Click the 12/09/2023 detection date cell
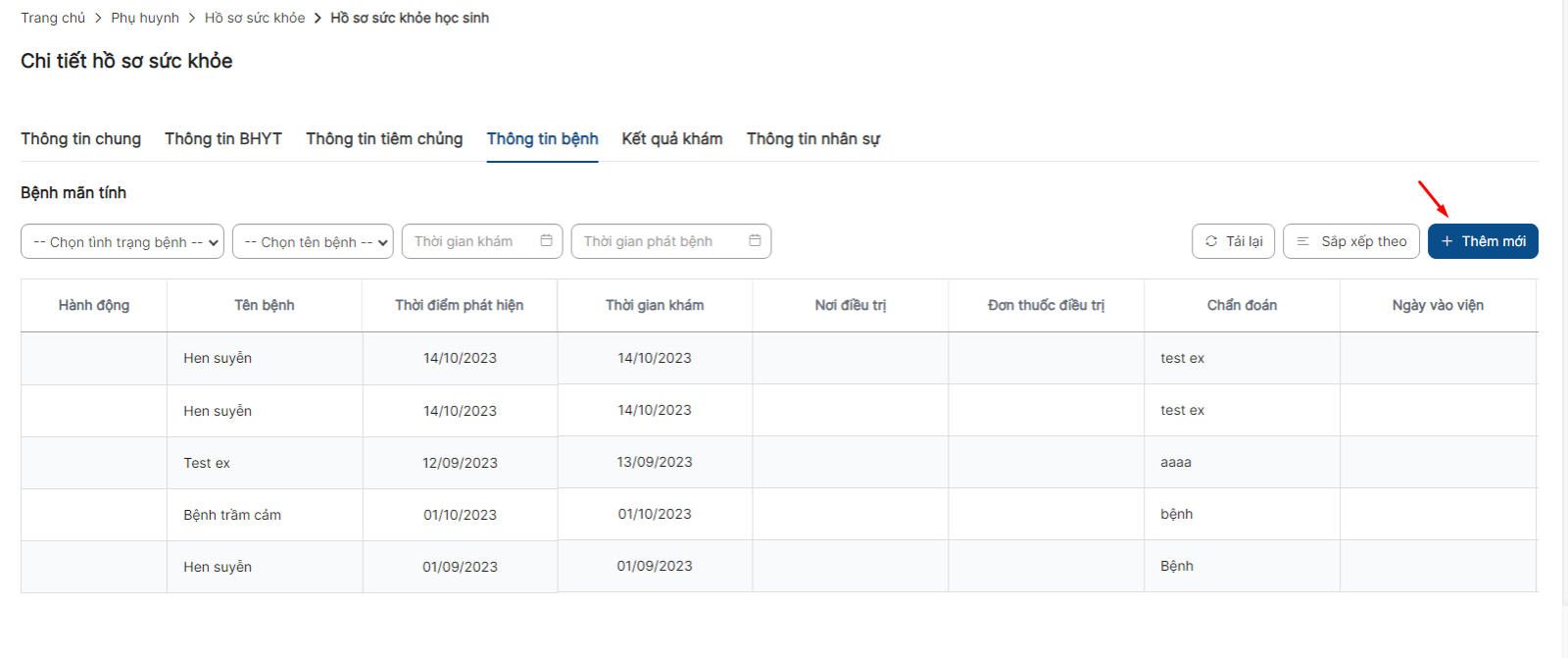The width and height of the screenshot is (1568, 658). [x=460, y=463]
